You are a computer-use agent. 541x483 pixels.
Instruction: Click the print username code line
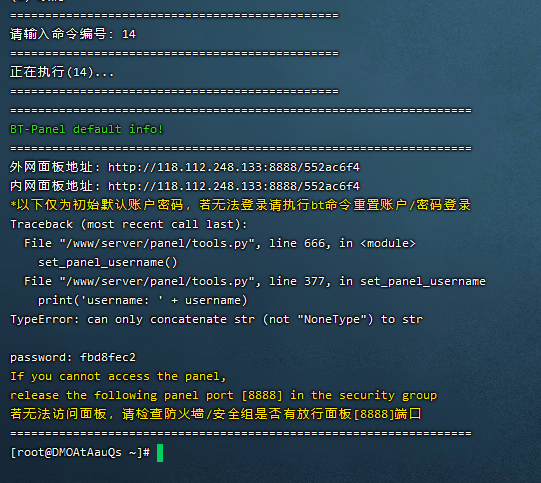coord(142,300)
